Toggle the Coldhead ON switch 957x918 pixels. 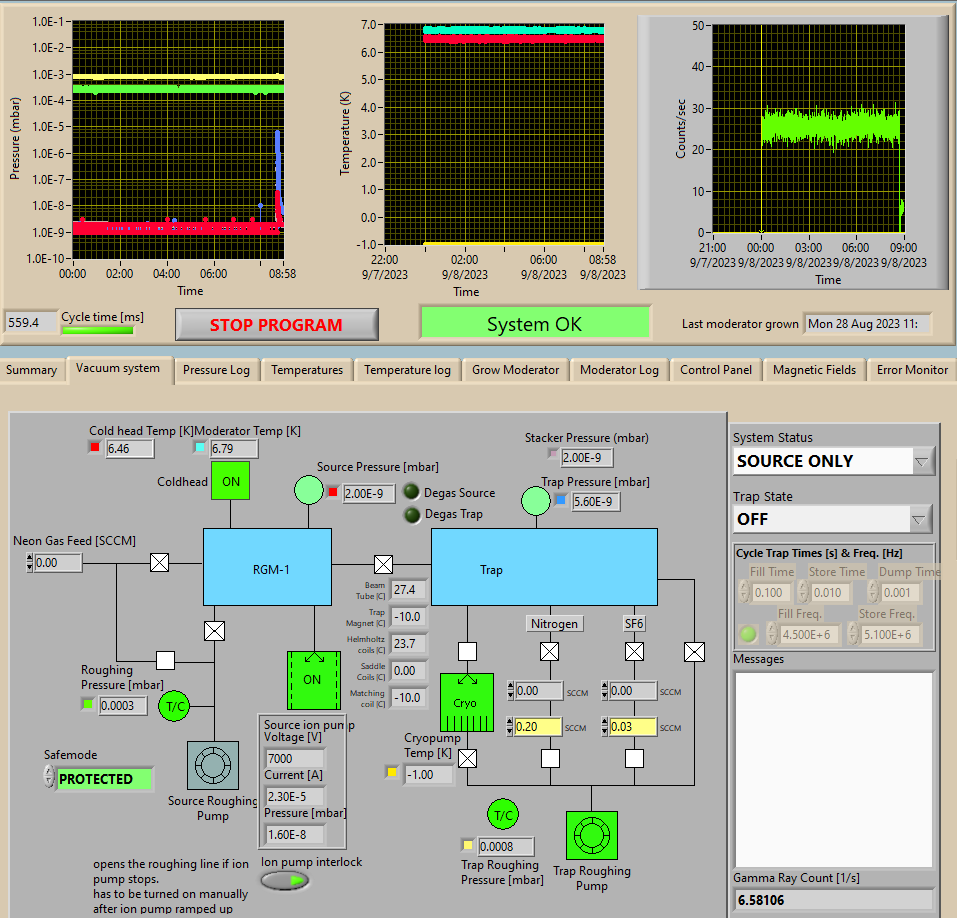[231, 481]
